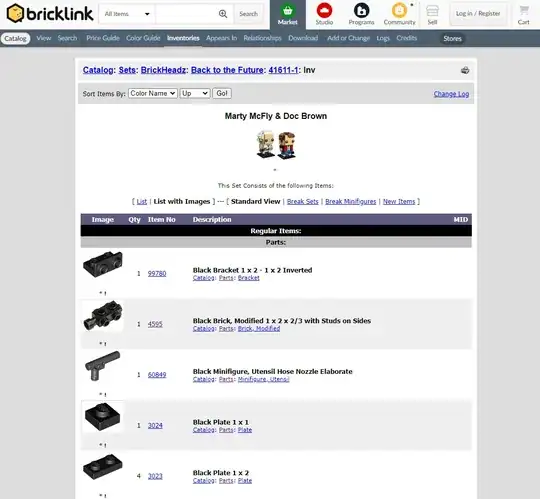Open the Up sort direction dropdown
The height and width of the screenshot is (499, 540).
coord(195,93)
